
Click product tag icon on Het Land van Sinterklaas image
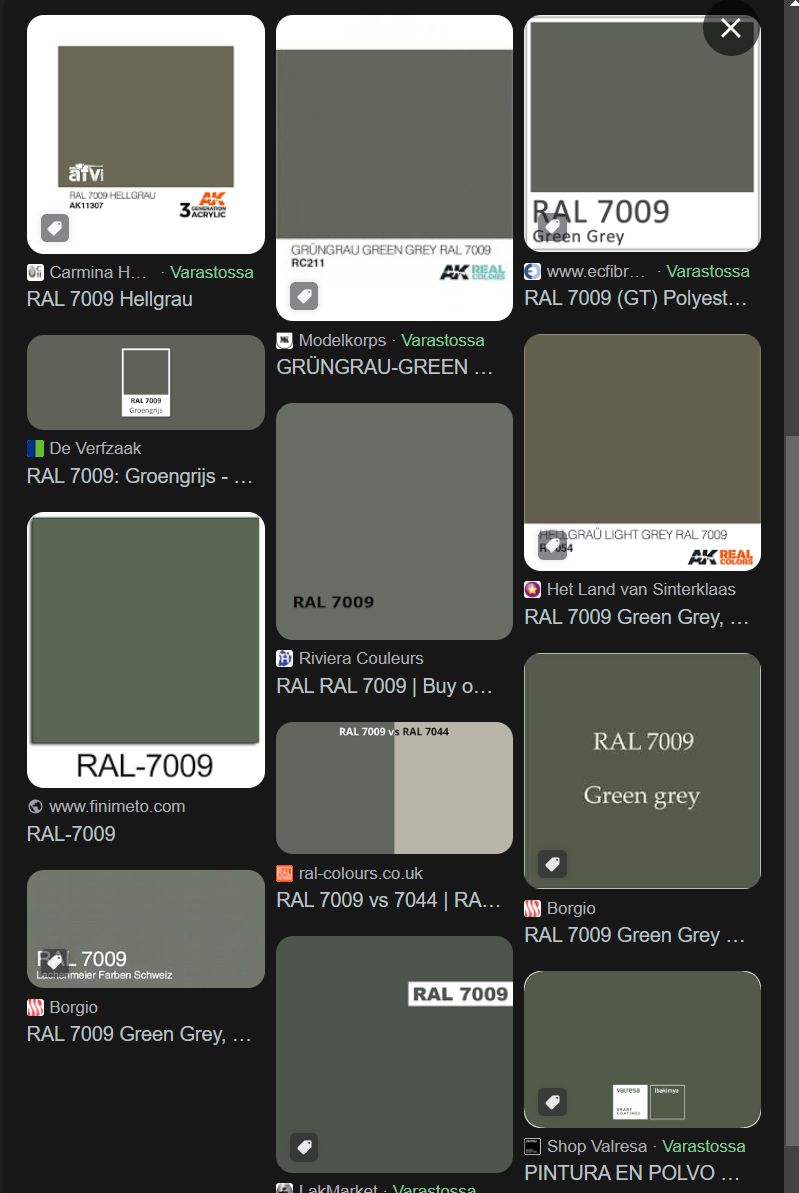(x=552, y=545)
